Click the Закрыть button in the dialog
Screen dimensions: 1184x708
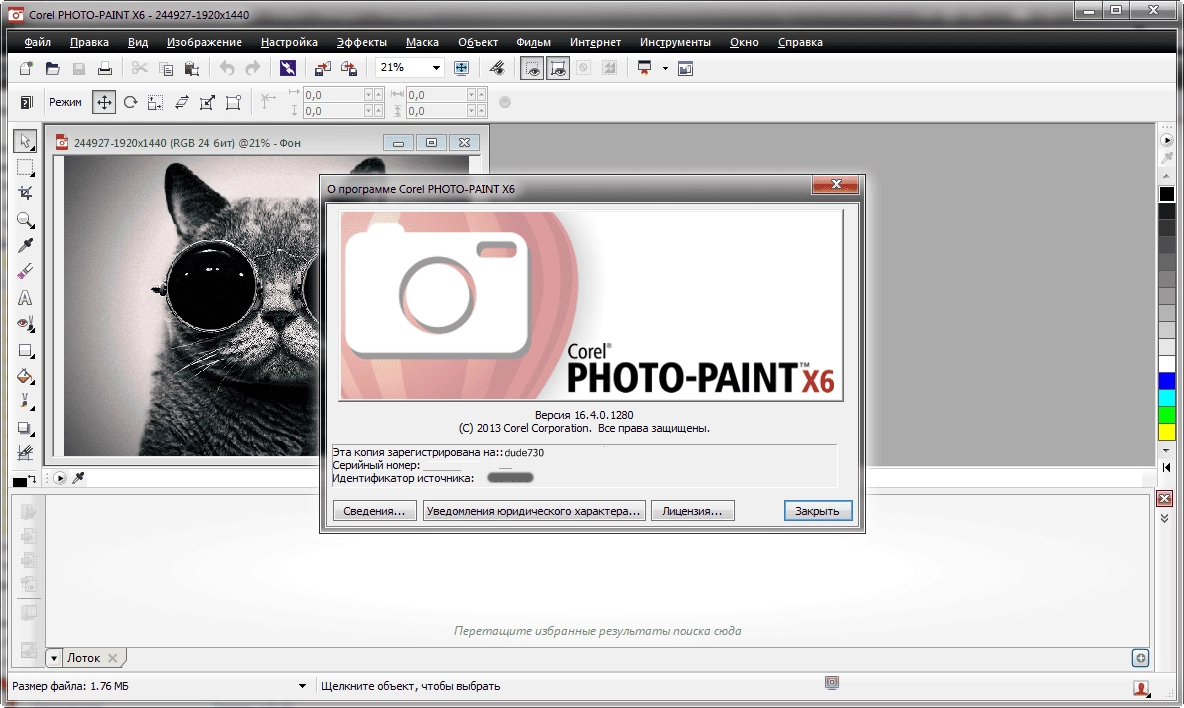point(818,511)
